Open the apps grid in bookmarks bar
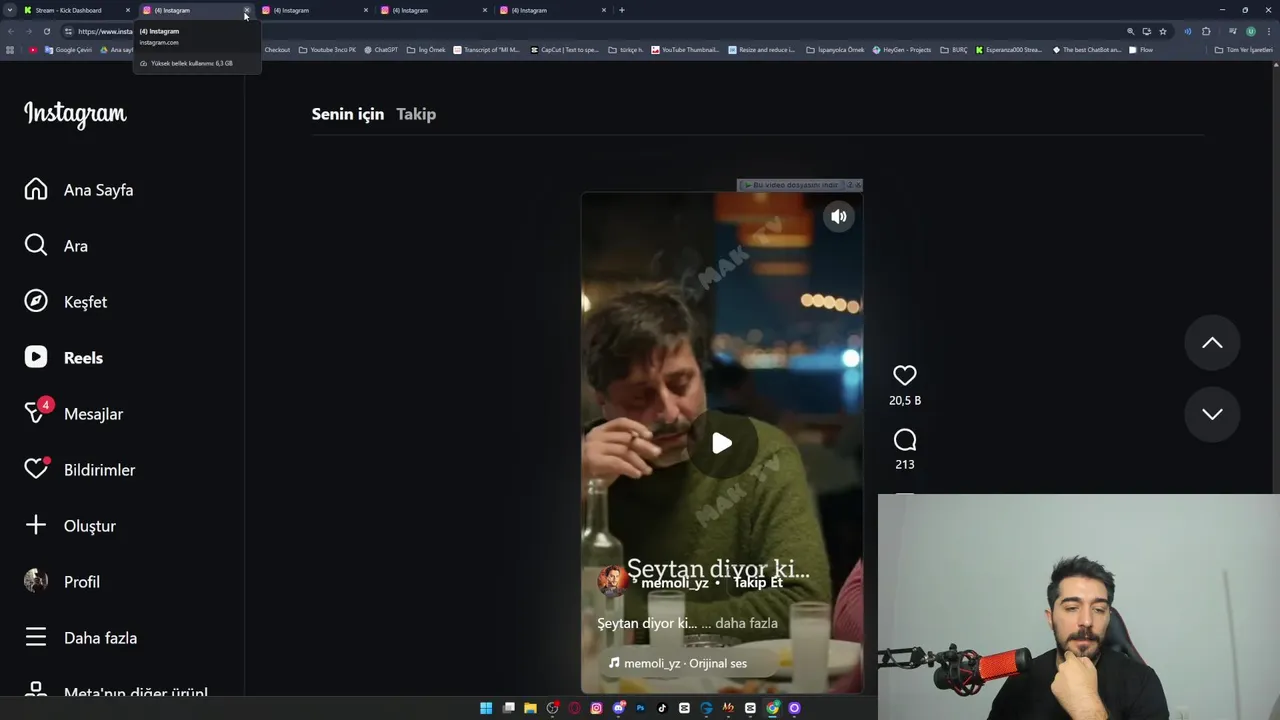The height and width of the screenshot is (720, 1280). 10,49
